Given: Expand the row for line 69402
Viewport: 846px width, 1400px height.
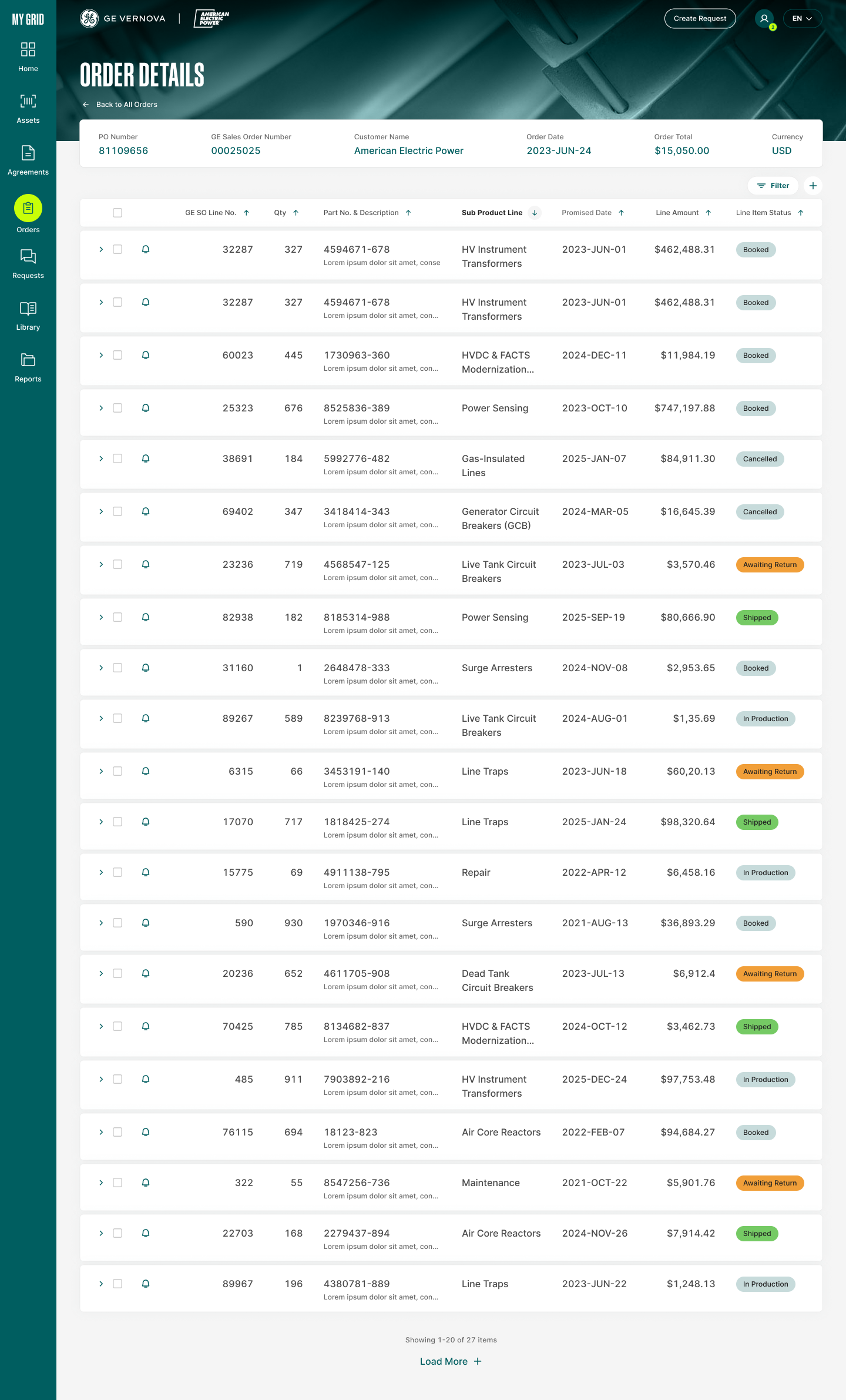Looking at the screenshot, I should click(101, 511).
